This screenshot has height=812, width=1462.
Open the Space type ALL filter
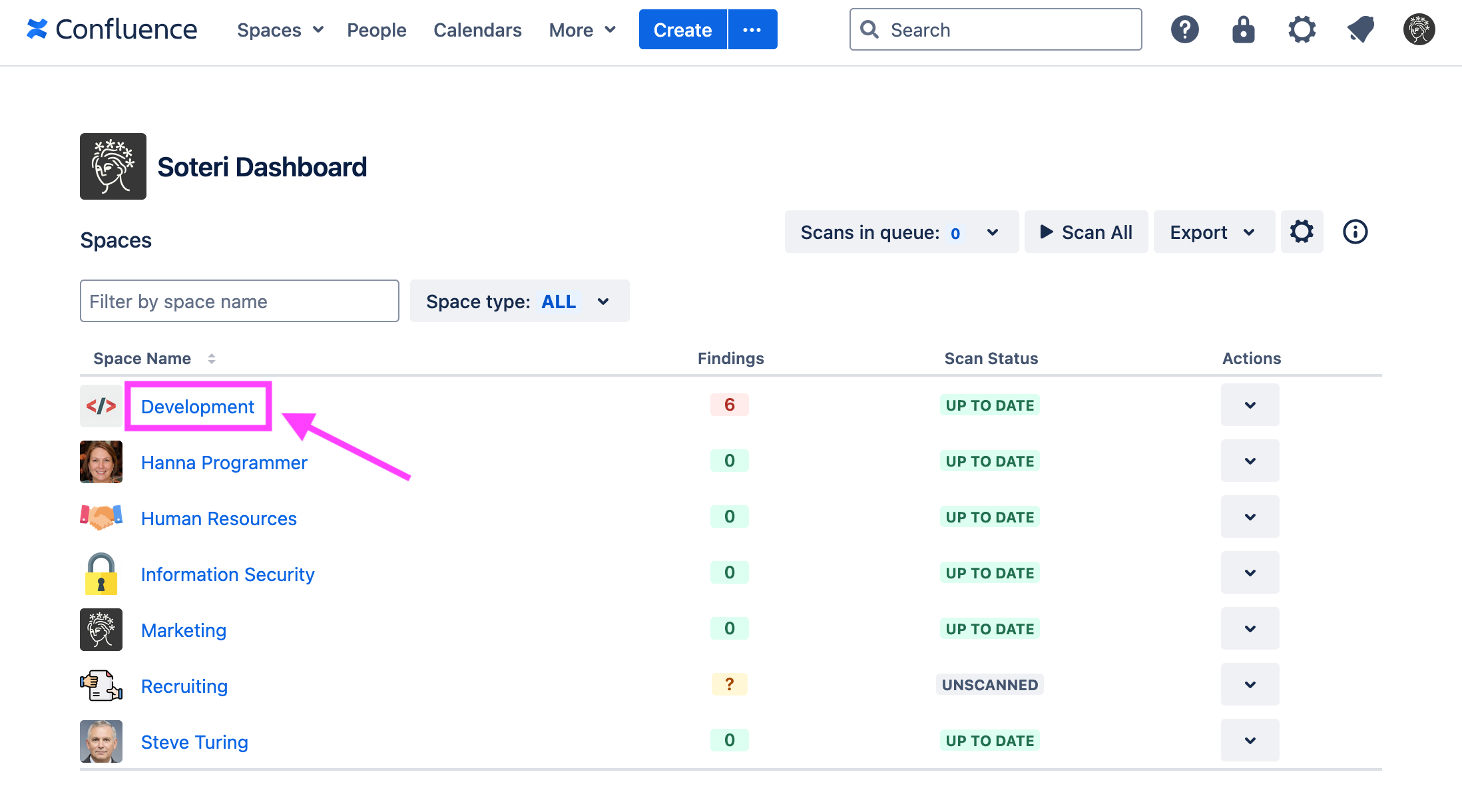coord(519,301)
